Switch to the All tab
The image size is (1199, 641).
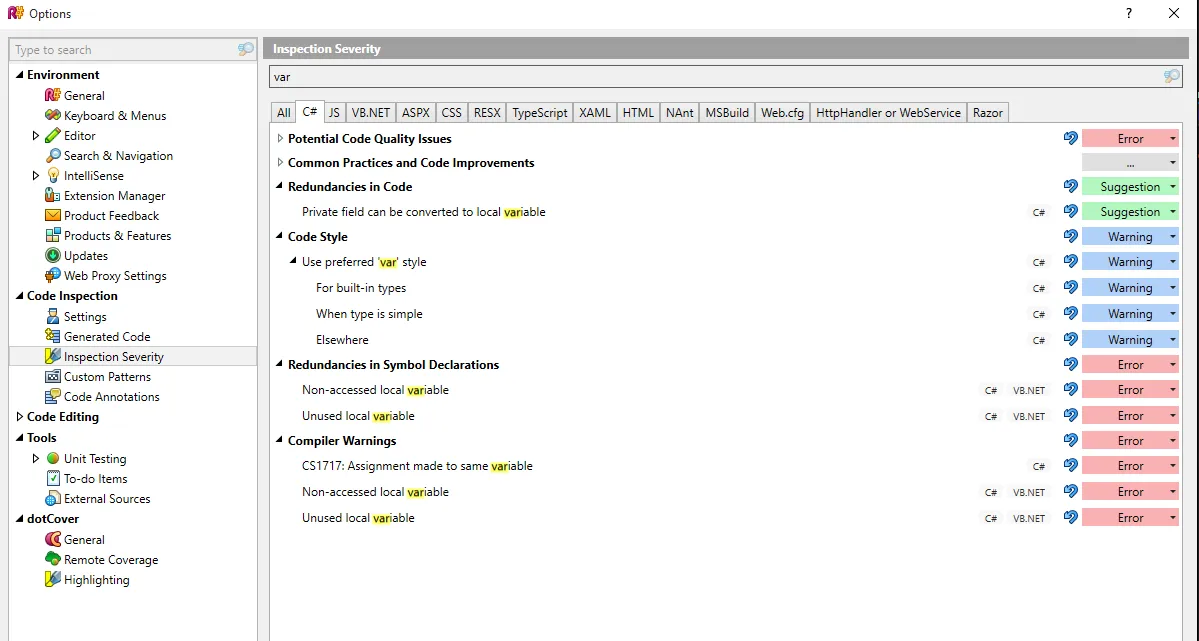[x=284, y=112]
